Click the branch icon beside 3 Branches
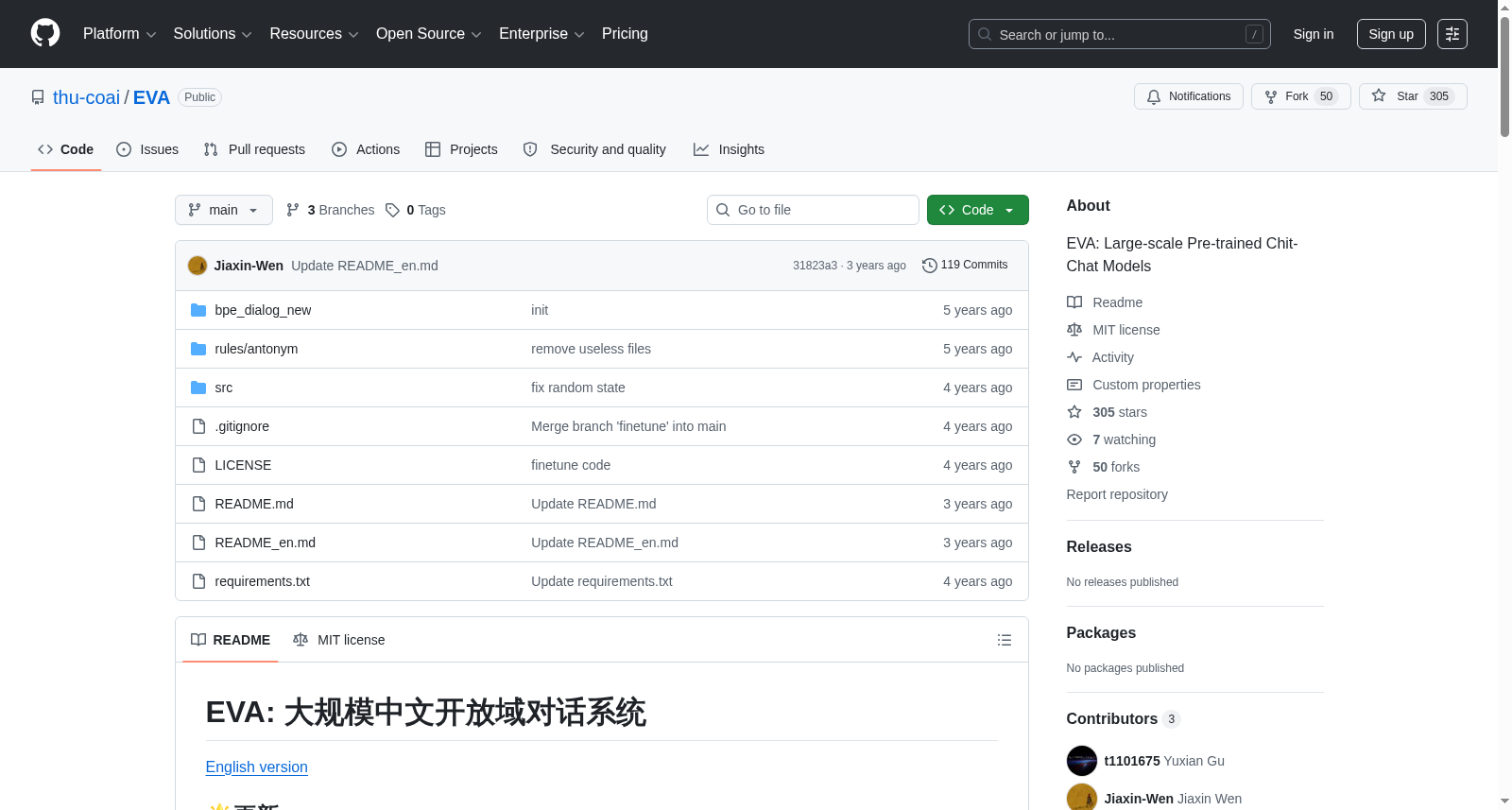 coord(293,210)
